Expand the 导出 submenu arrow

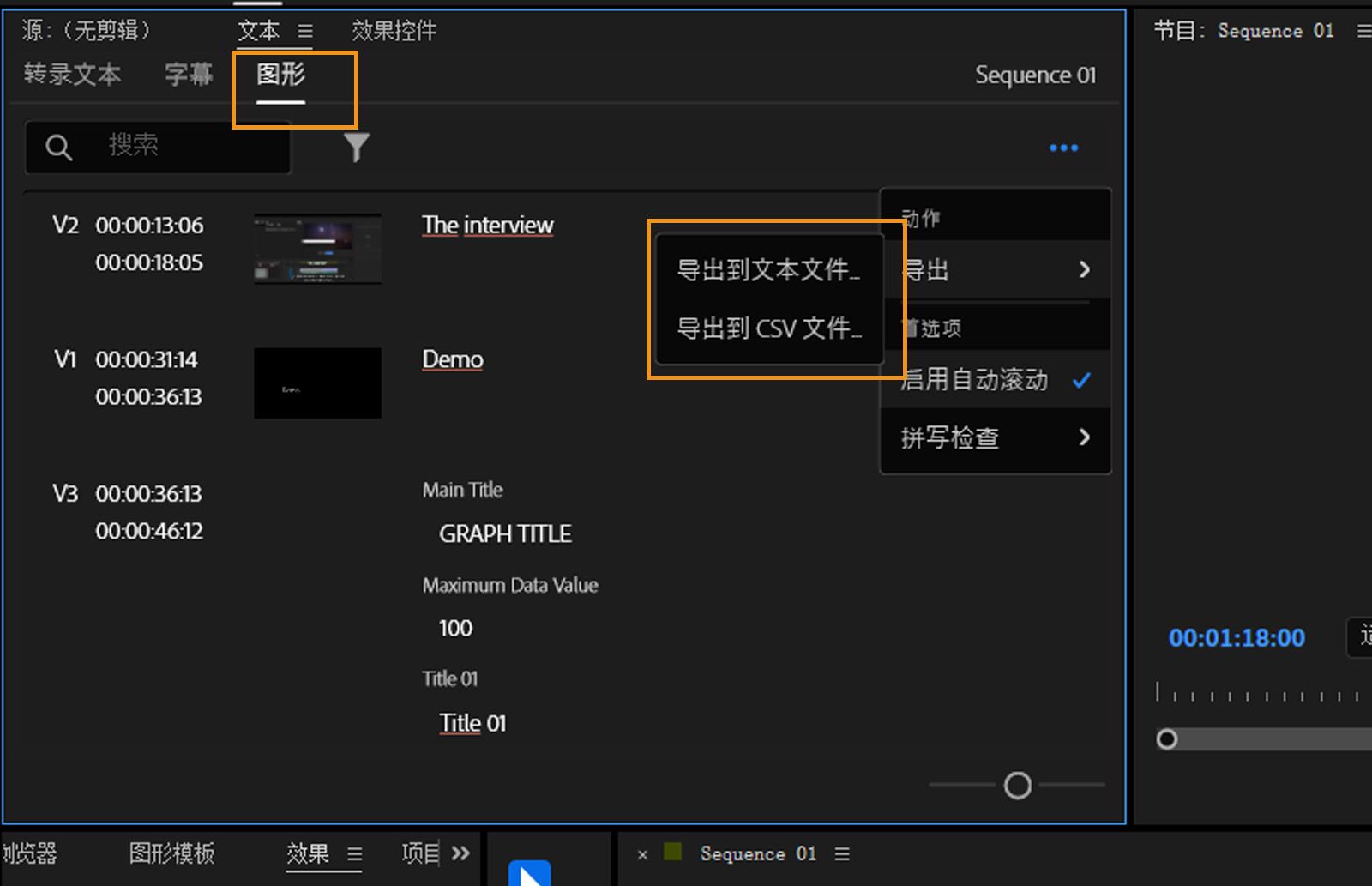point(1086,270)
